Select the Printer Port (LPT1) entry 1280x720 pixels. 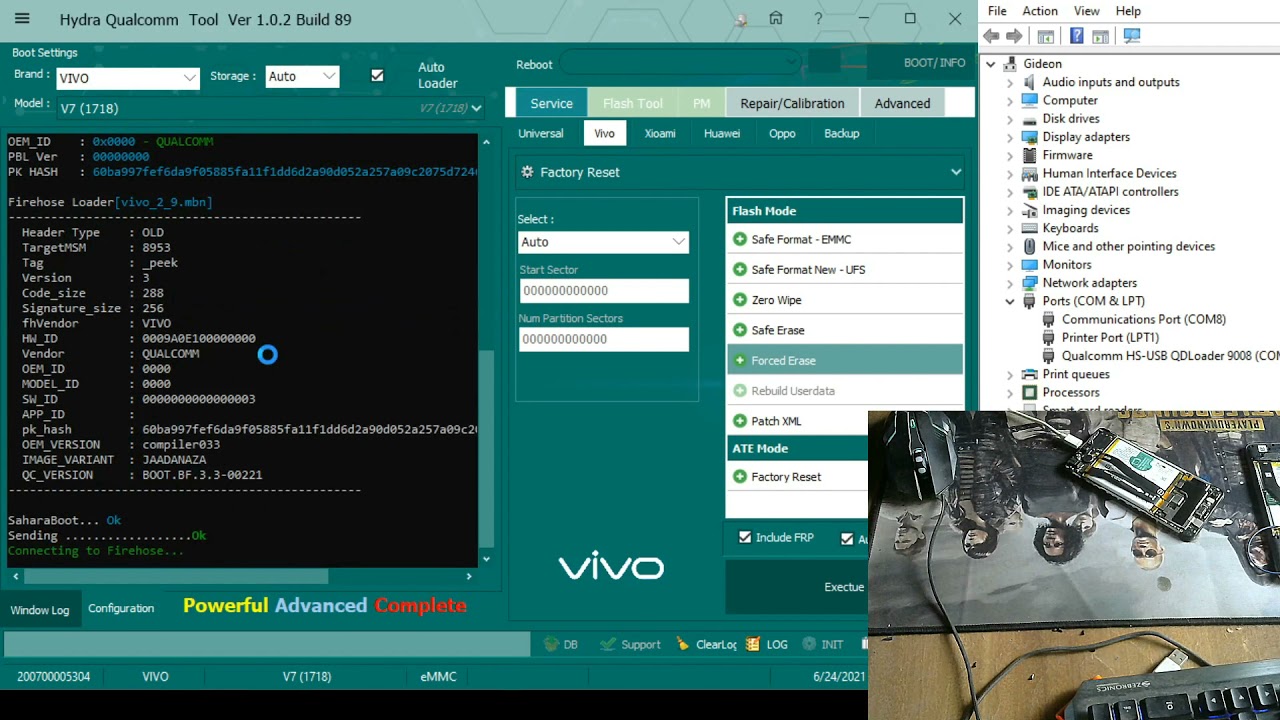1110,337
